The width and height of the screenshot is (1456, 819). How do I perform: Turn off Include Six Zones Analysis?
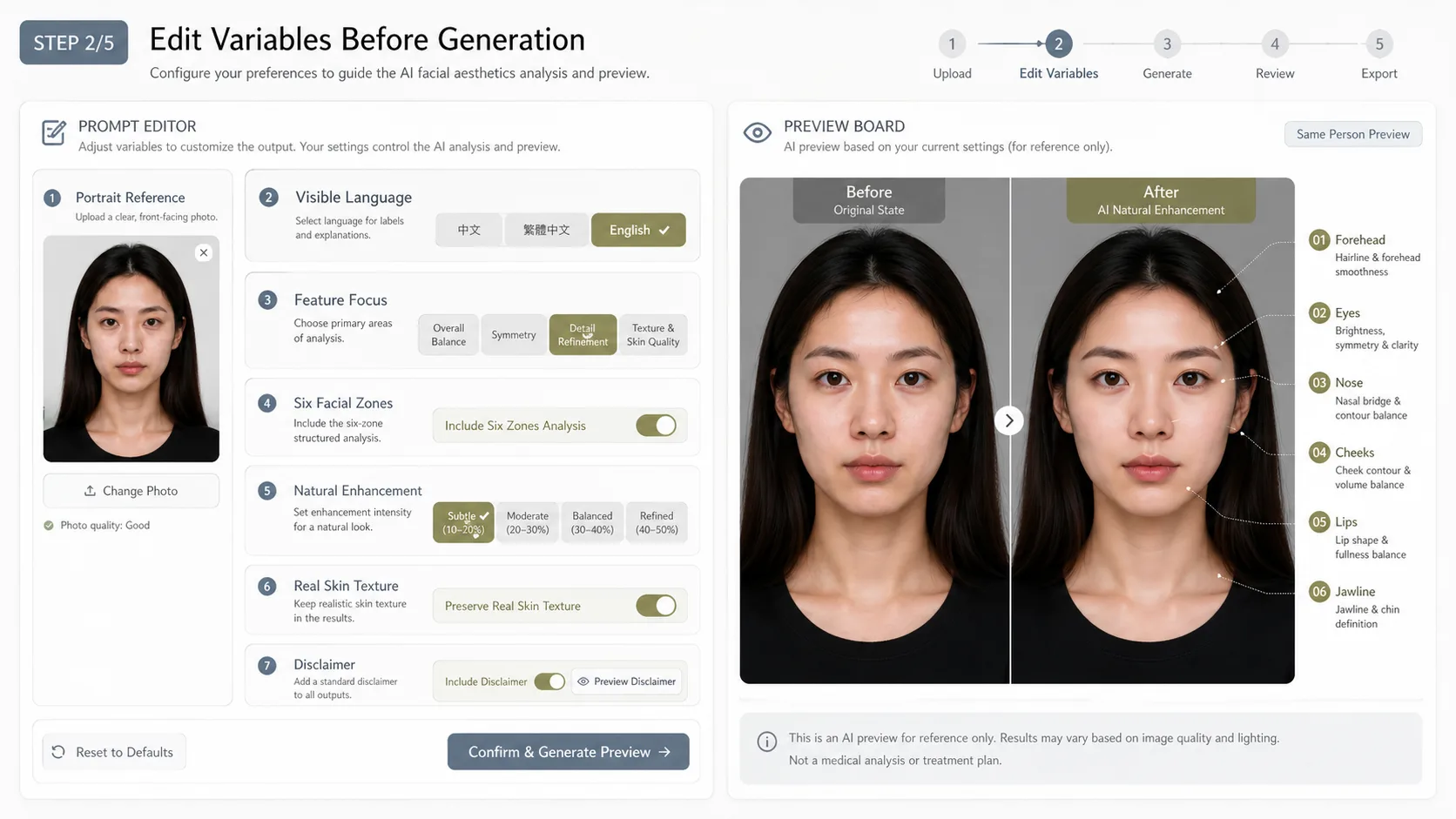(657, 426)
